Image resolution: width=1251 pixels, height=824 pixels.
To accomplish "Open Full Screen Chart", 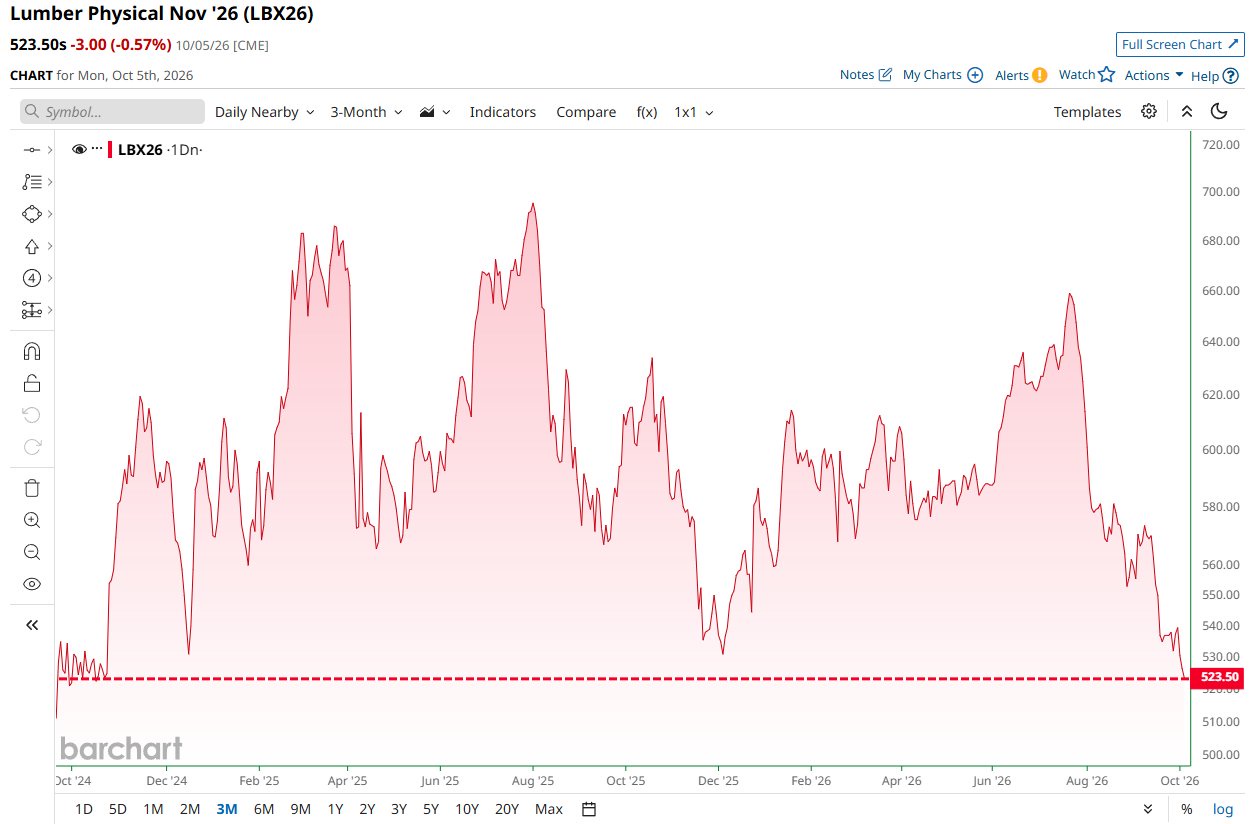I will click(1178, 45).
